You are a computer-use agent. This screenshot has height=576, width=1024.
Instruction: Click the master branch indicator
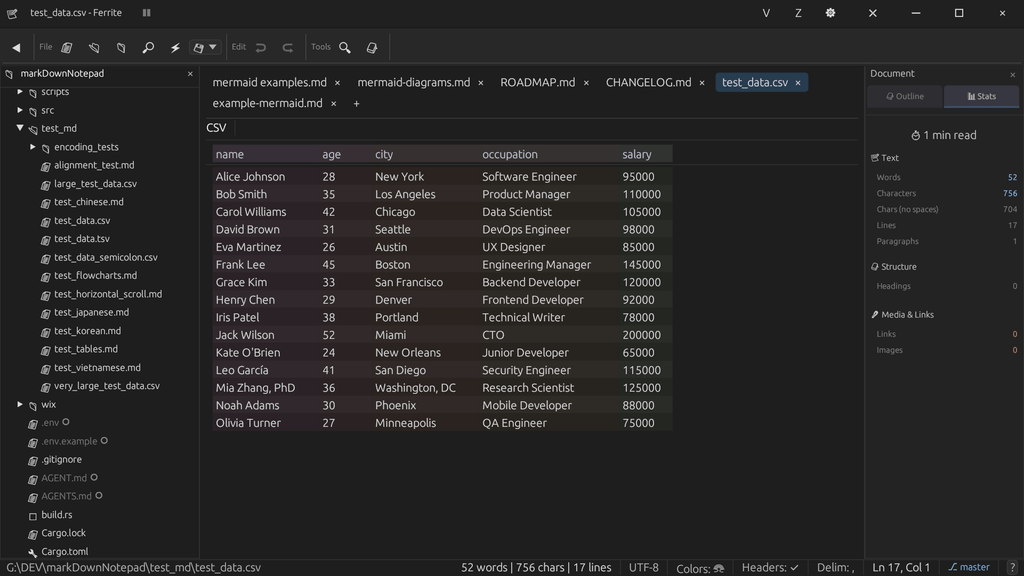tap(968, 567)
